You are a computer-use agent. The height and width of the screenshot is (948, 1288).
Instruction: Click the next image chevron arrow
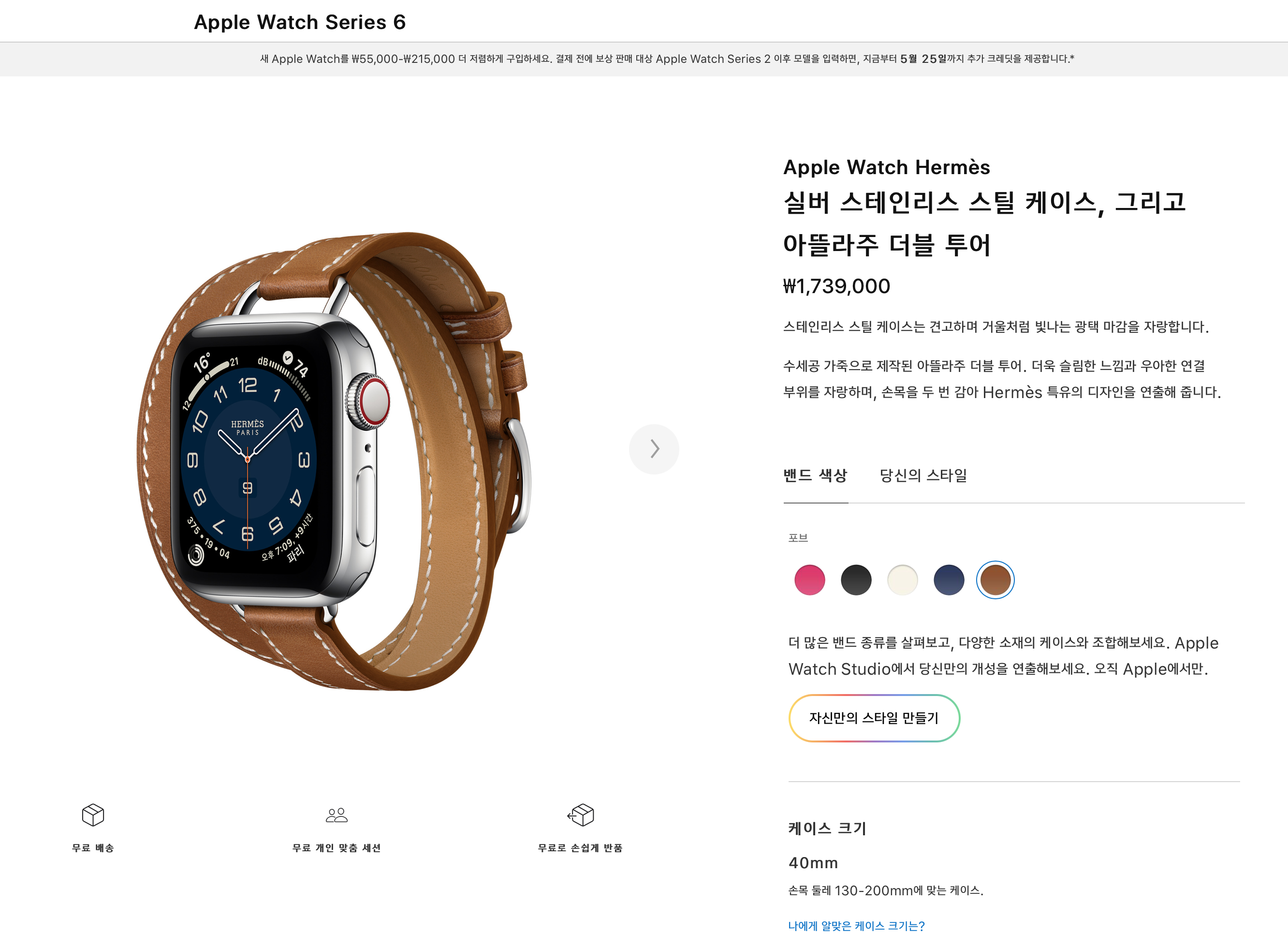[654, 449]
